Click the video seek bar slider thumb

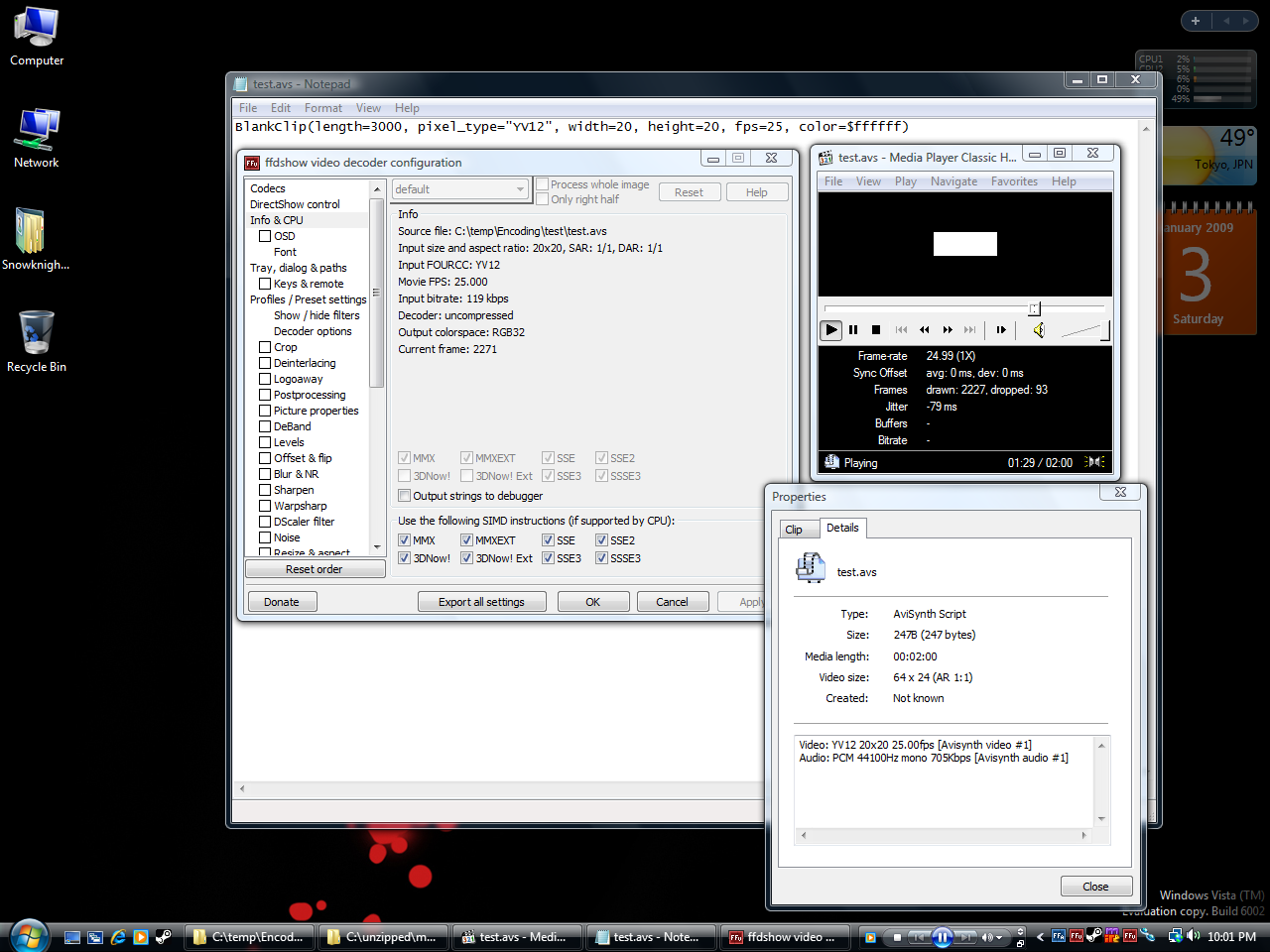tap(1034, 309)
